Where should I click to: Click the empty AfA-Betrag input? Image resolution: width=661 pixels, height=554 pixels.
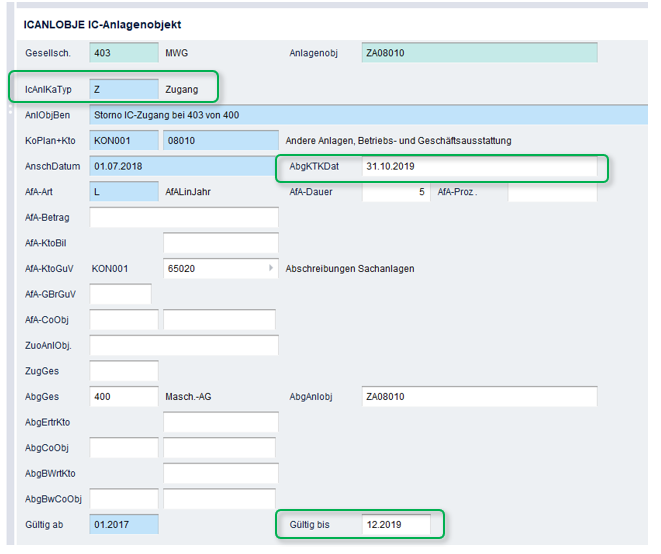tap(184, 217)
